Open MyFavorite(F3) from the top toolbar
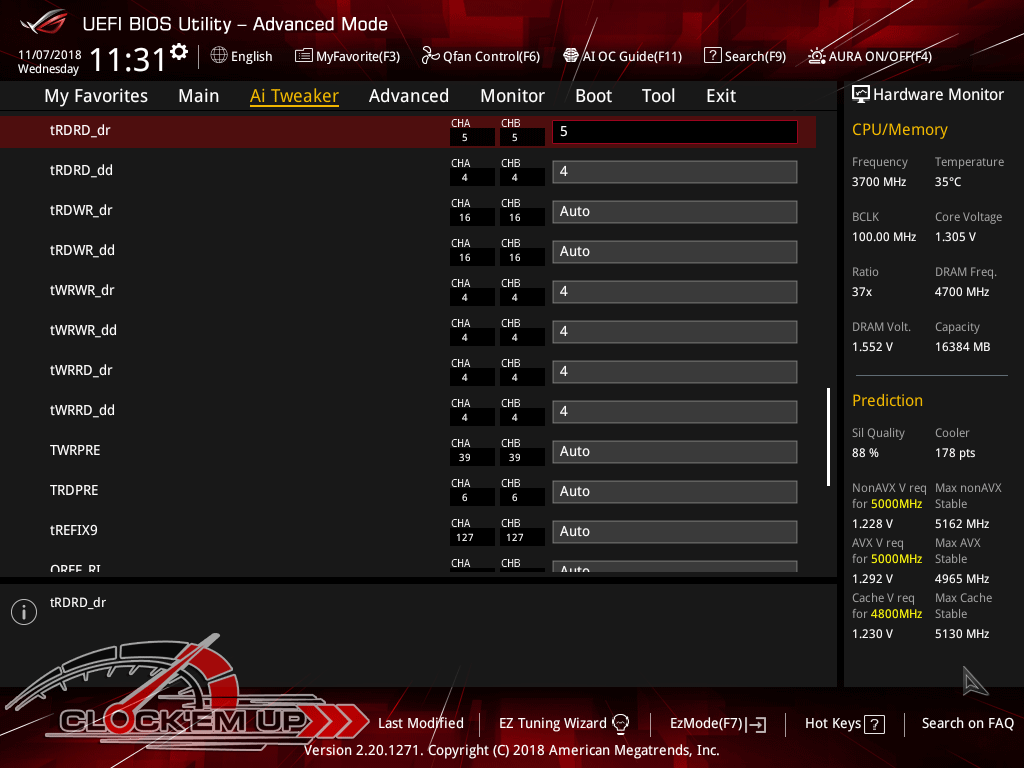Image resolution: width=1024 pixels, height=768 pixels. tap(347, 56)
